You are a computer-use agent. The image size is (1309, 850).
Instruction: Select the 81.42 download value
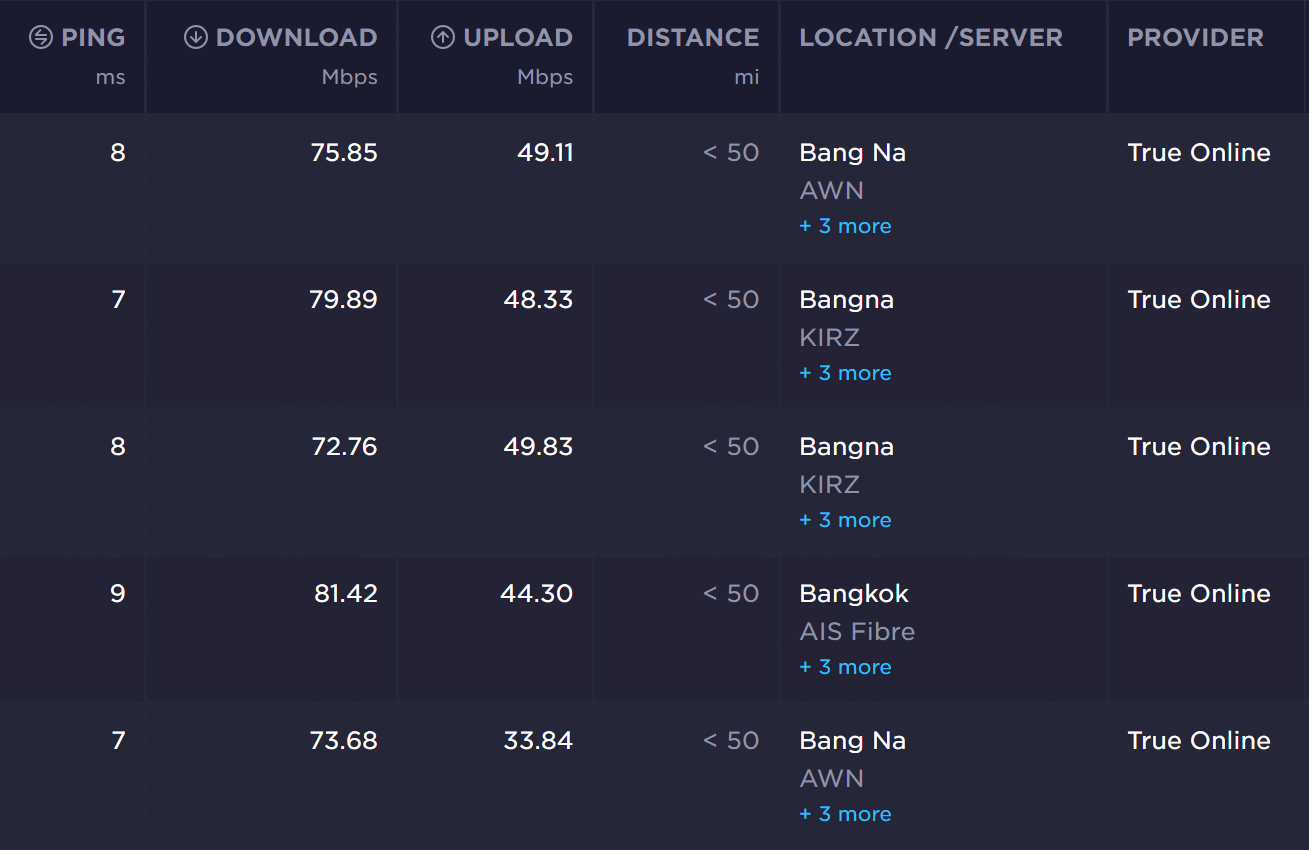[x=346, y=594]
